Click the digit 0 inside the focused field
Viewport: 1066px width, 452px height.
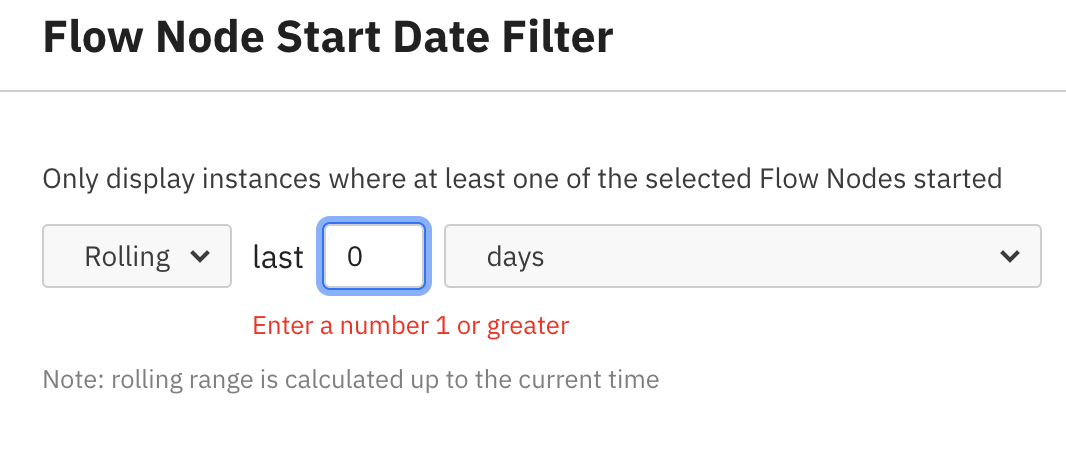(x=354, y=257)
